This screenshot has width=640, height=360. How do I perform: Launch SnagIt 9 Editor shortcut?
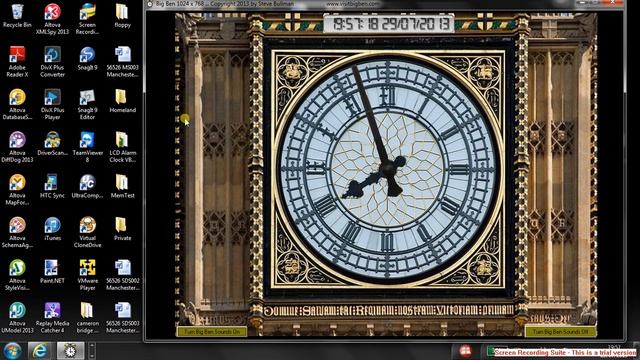[x=87, y=105]
